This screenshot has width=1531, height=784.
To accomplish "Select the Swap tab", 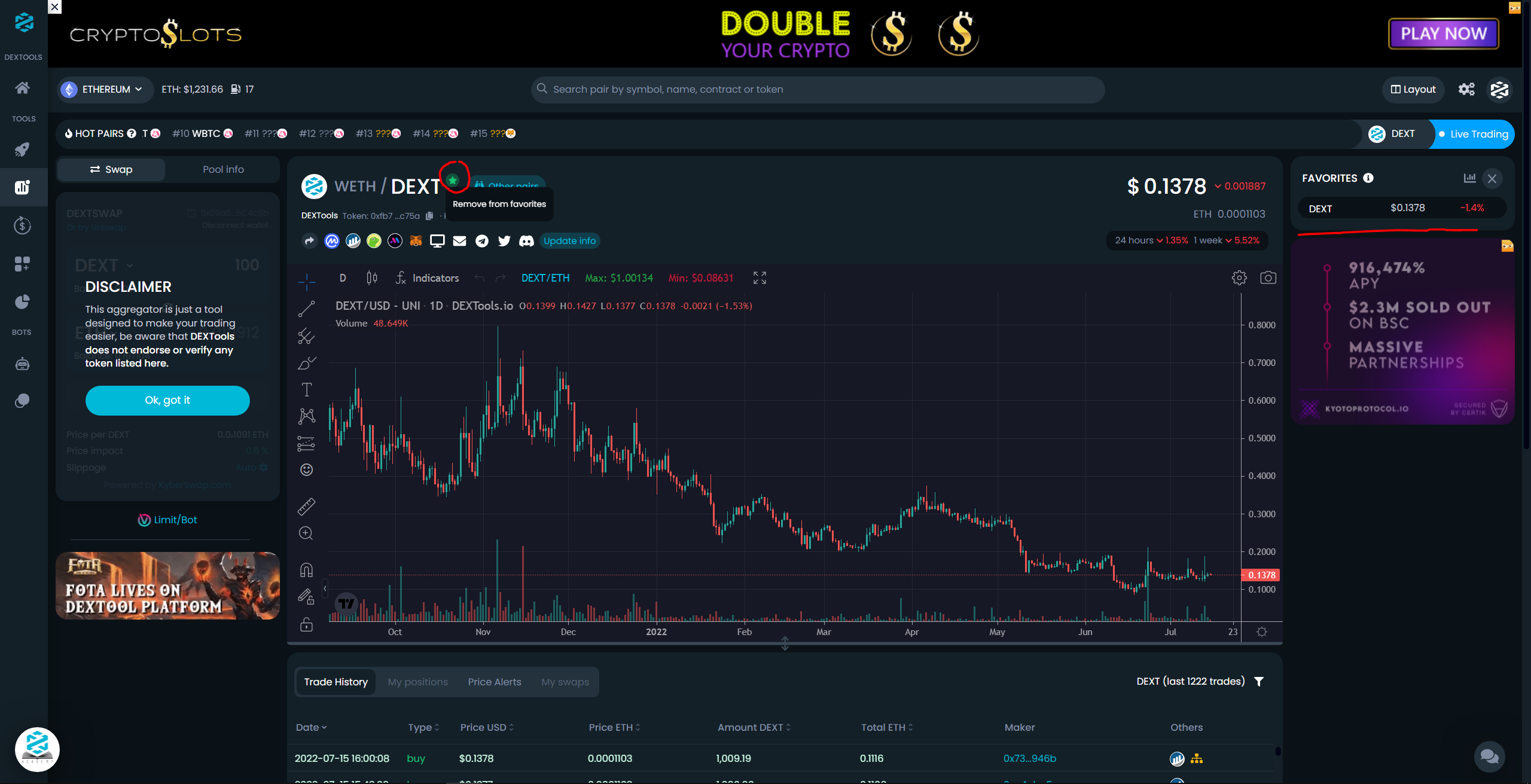I will click(x=111, y=170).
